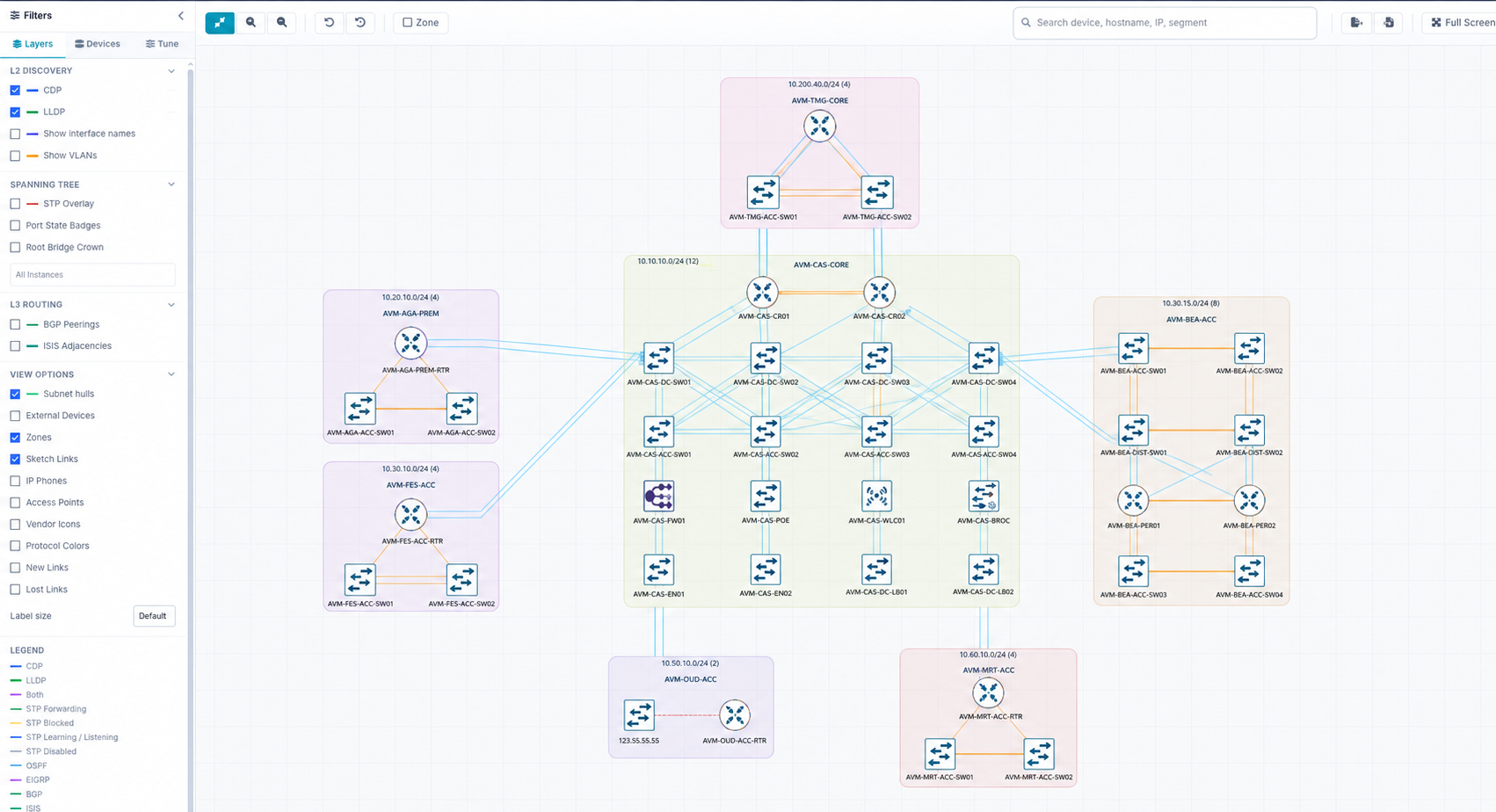Select the AVM-CAS-CR02 router
This screenshot has height=812, width=1496.
coord(879,293)
